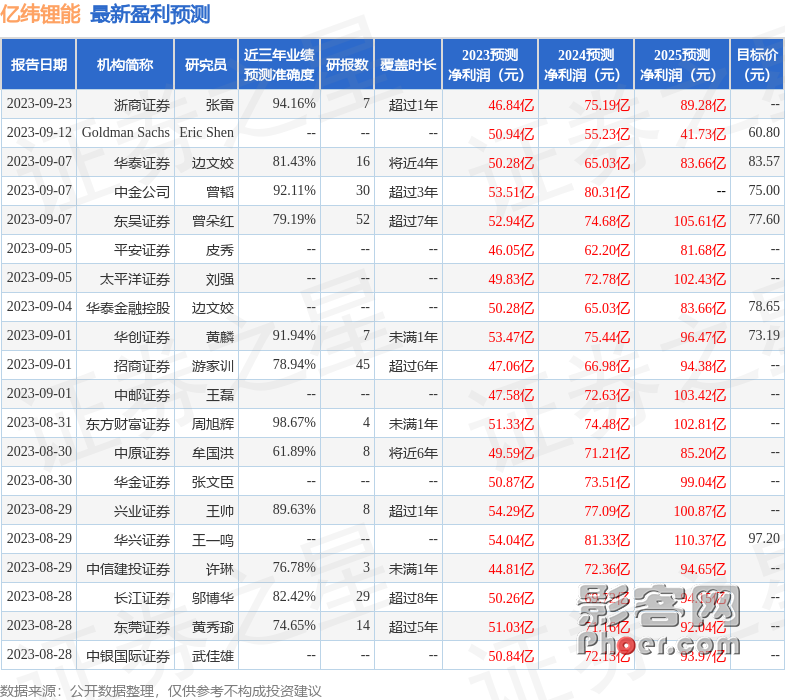
Task: Click the 2023-08-31 report date
Action: 39,423
